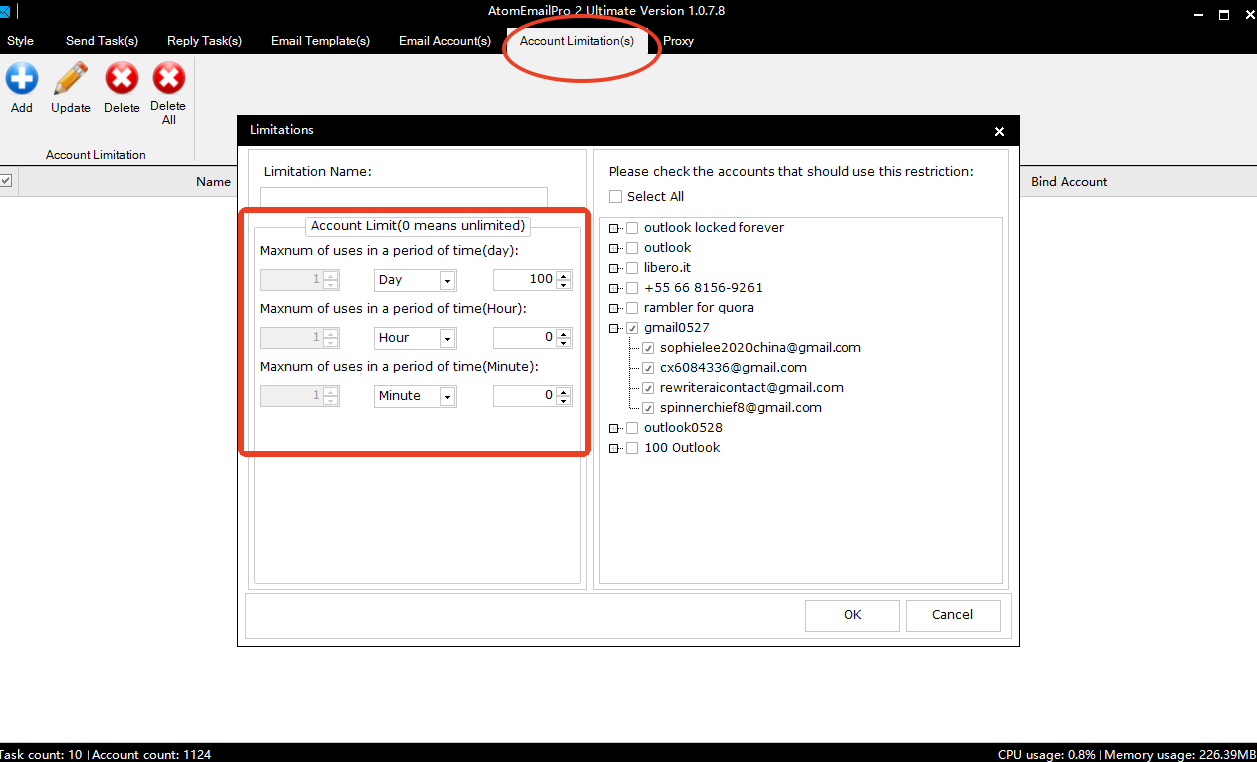Click the minute max uses field
1257x762 pixels.
pyautogui.click(x=525, y=396)
